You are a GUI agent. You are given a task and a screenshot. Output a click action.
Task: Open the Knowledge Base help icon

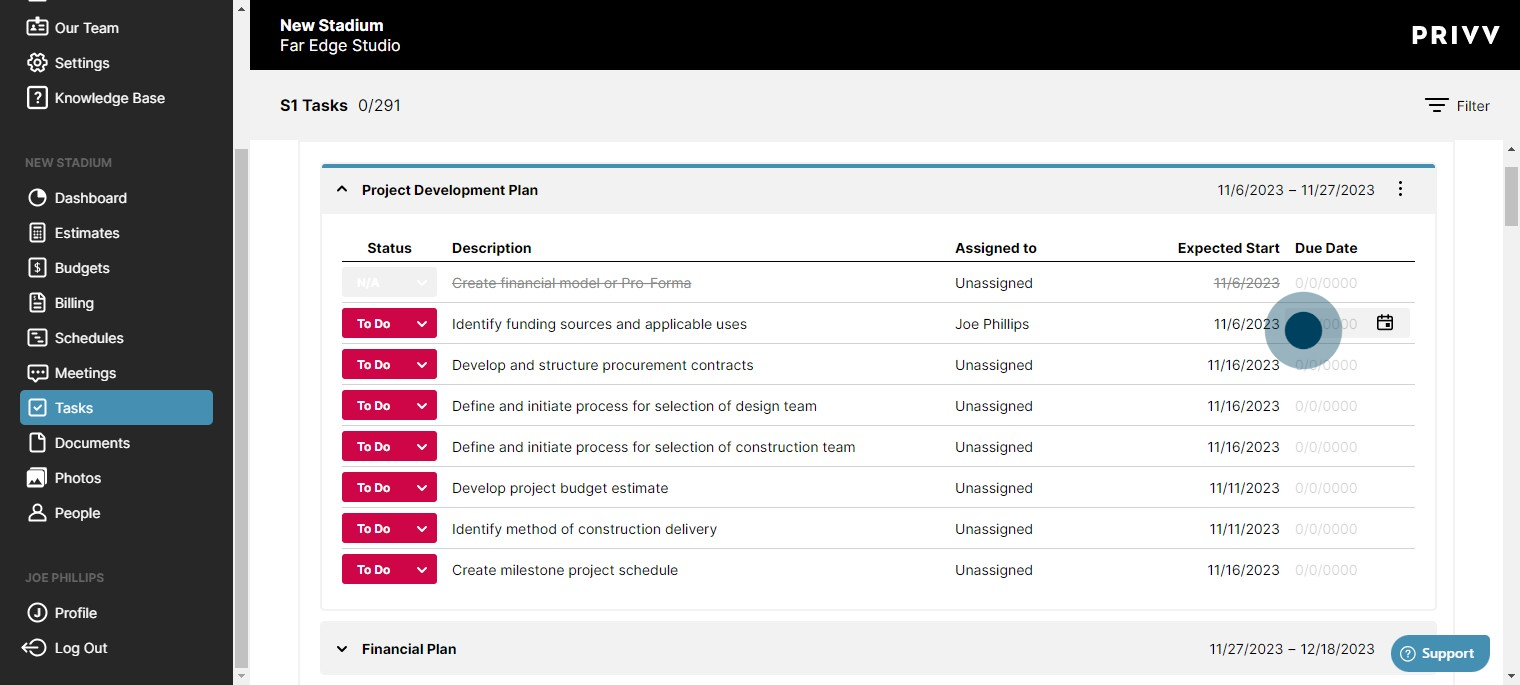[x=37, y=98]
